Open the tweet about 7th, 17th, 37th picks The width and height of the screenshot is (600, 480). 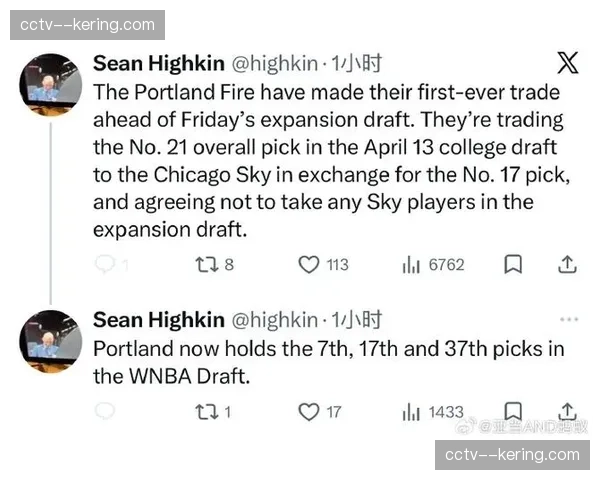point(328,363)
